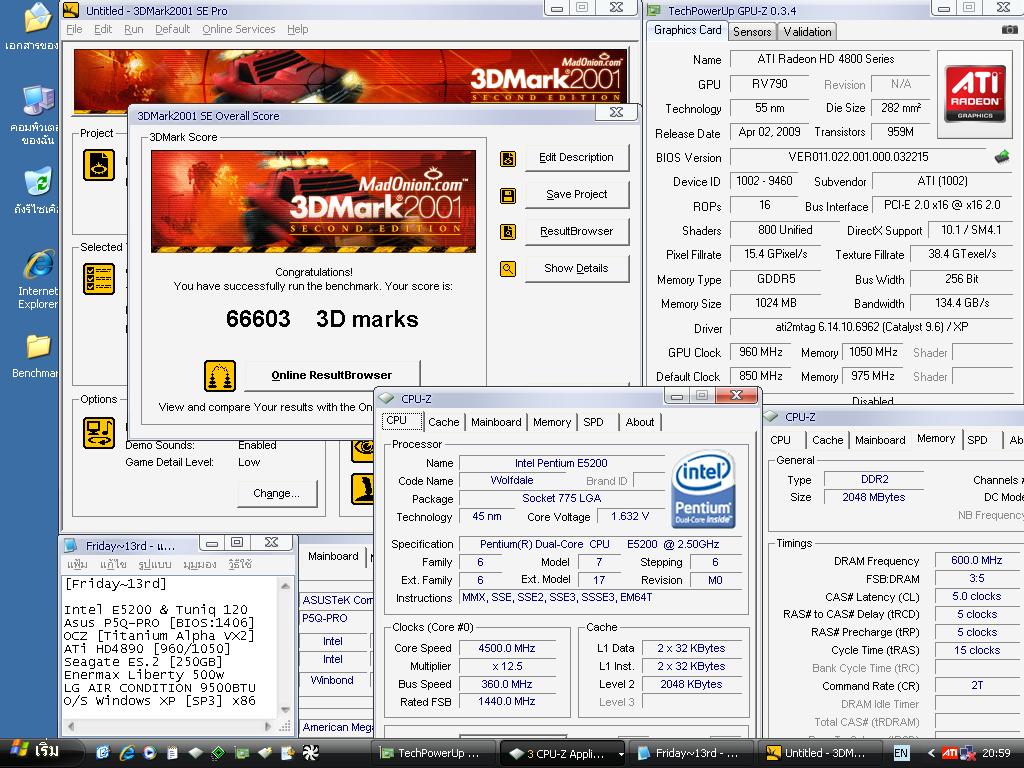Click the ATI Radeon logo in GPU-Z
The width and height of the screenshot is (1024, 768).
pos(975,93)
